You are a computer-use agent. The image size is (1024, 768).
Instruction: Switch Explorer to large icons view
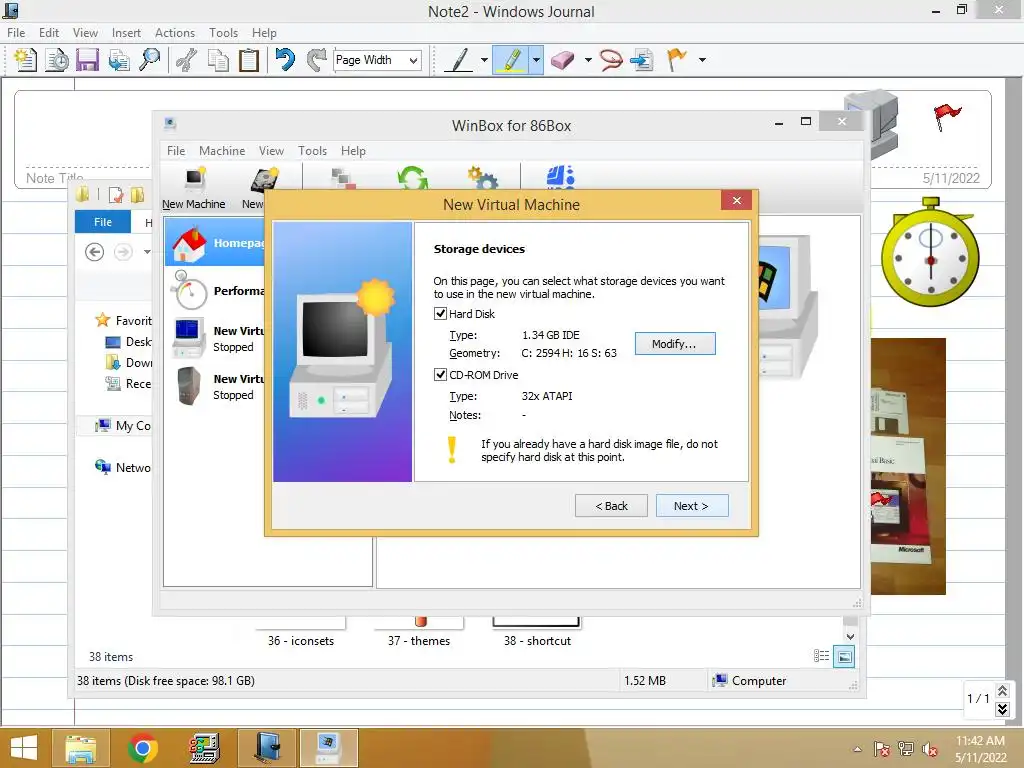(x=844, y=657)
